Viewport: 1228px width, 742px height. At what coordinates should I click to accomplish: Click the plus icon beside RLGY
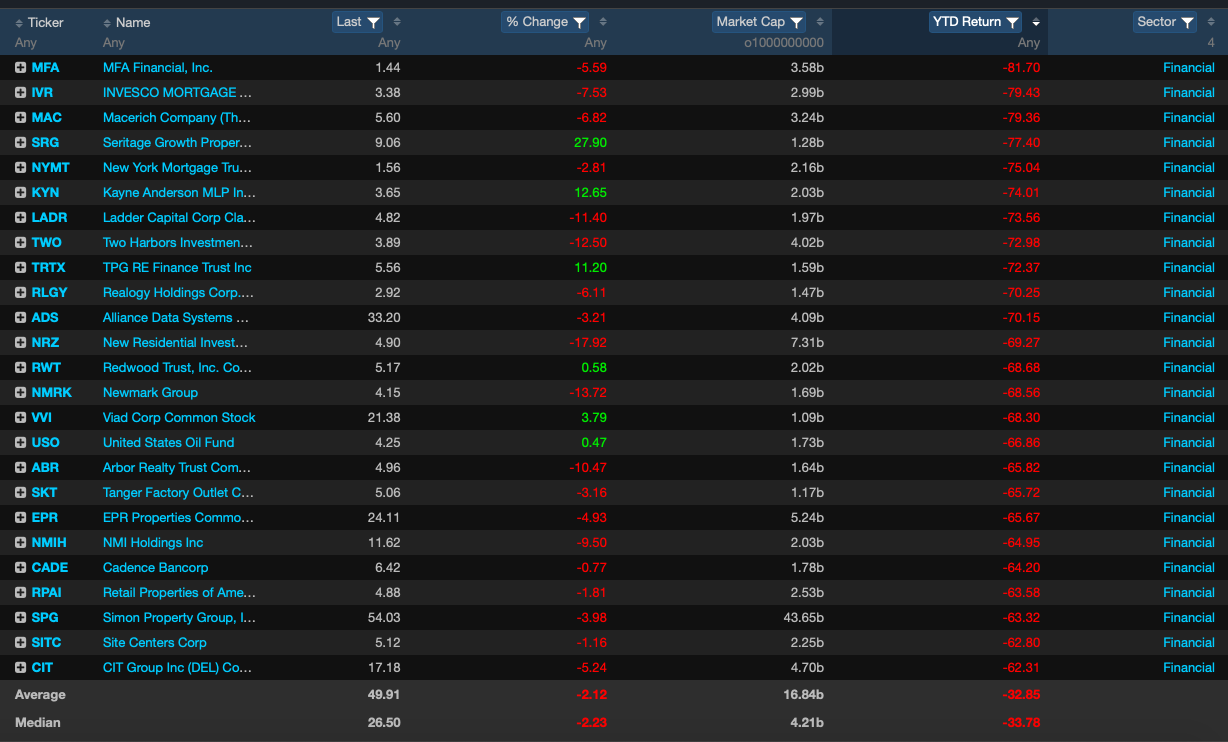(20, 292)
